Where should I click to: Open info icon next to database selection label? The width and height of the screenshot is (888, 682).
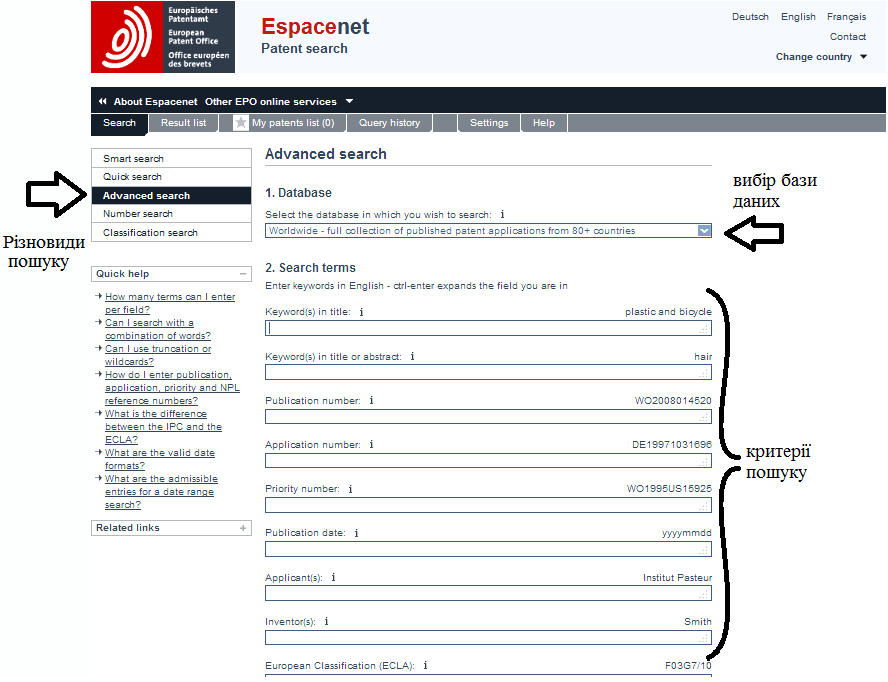click(x=502, y=214)
